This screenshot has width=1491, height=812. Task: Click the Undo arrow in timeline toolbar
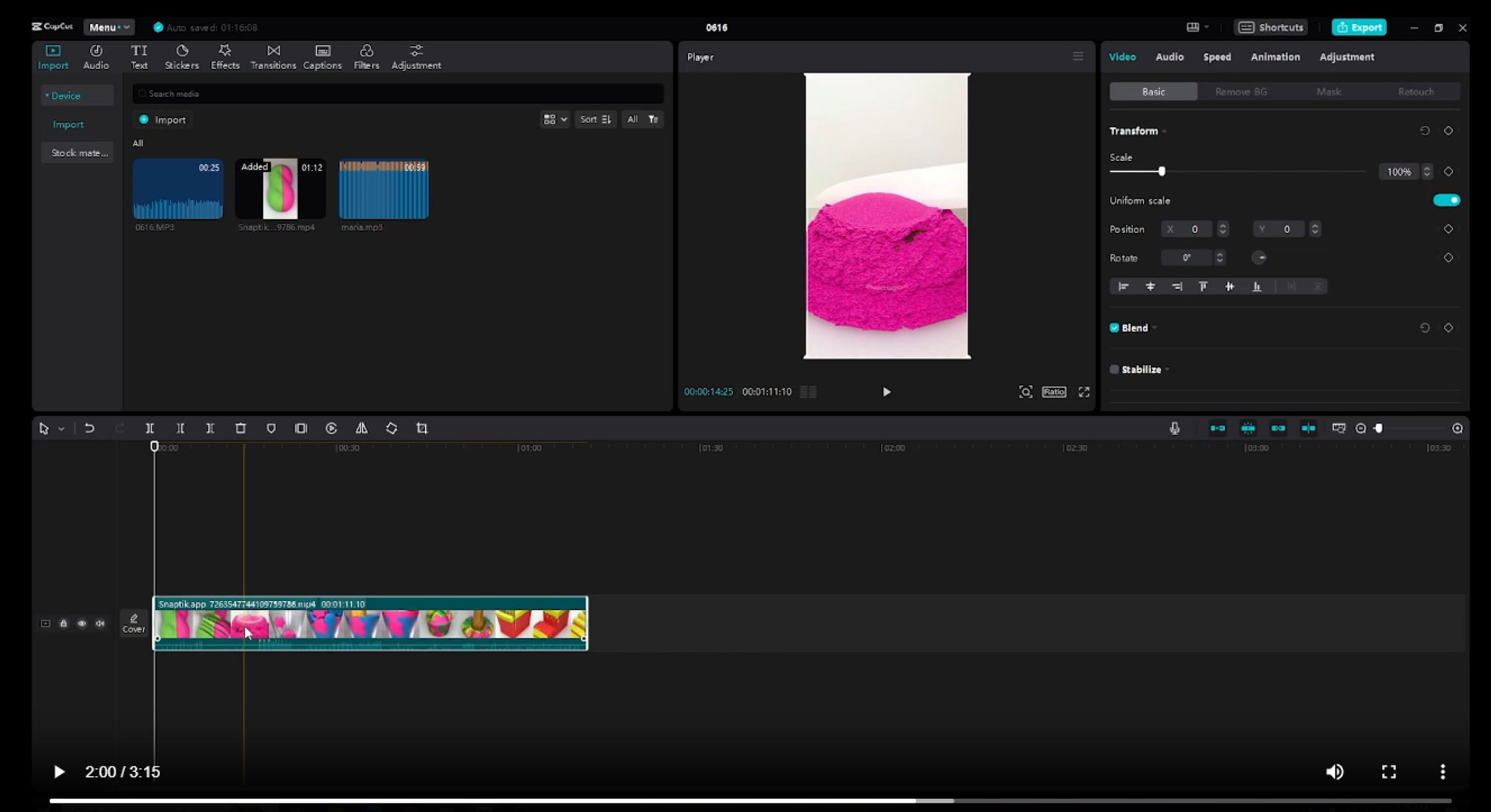tap(89, 428)
